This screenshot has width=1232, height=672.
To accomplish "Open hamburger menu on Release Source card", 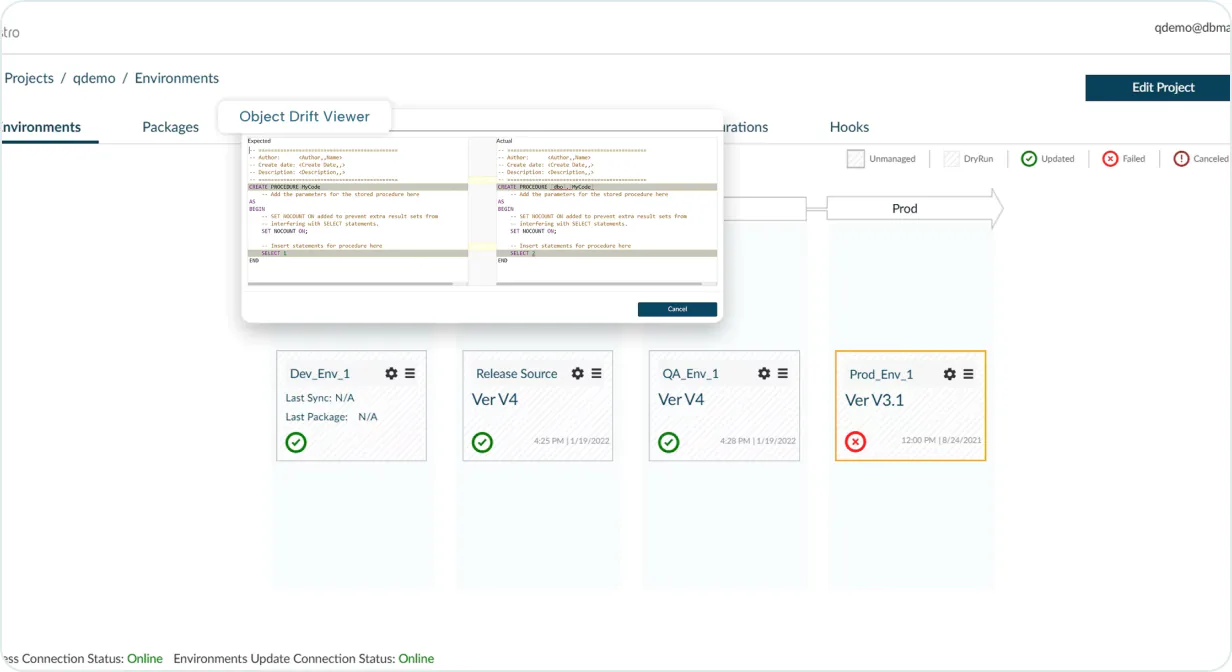I will [596, 373].
